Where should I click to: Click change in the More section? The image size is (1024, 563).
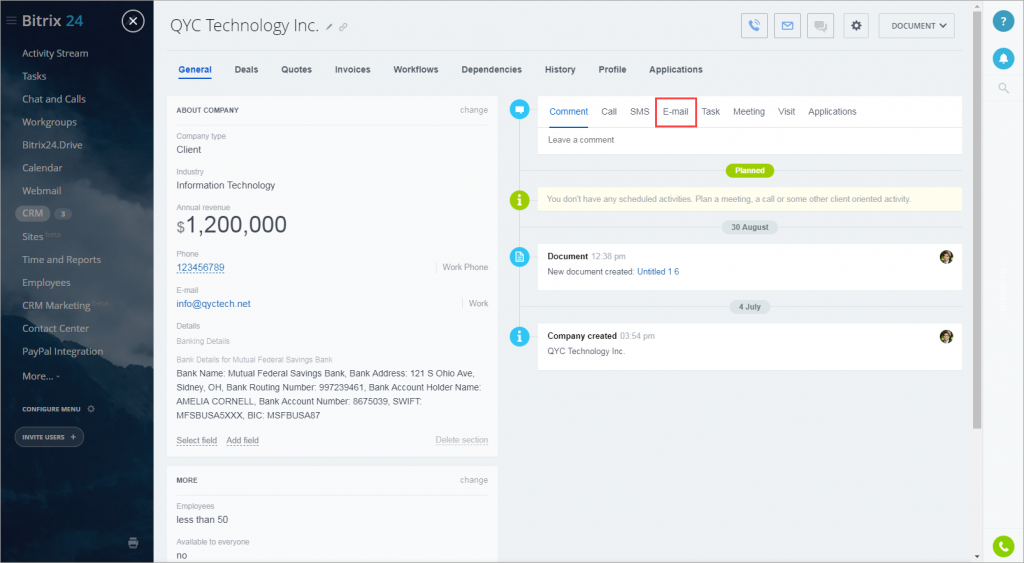(473, 480)
